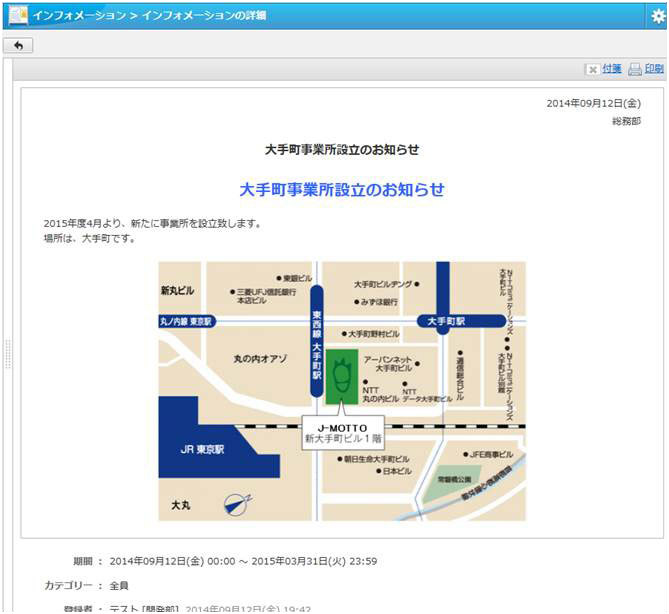Click the green building icon on map
Image resolution: width=669 pixels, height=614 pixels.
(341, 376)
